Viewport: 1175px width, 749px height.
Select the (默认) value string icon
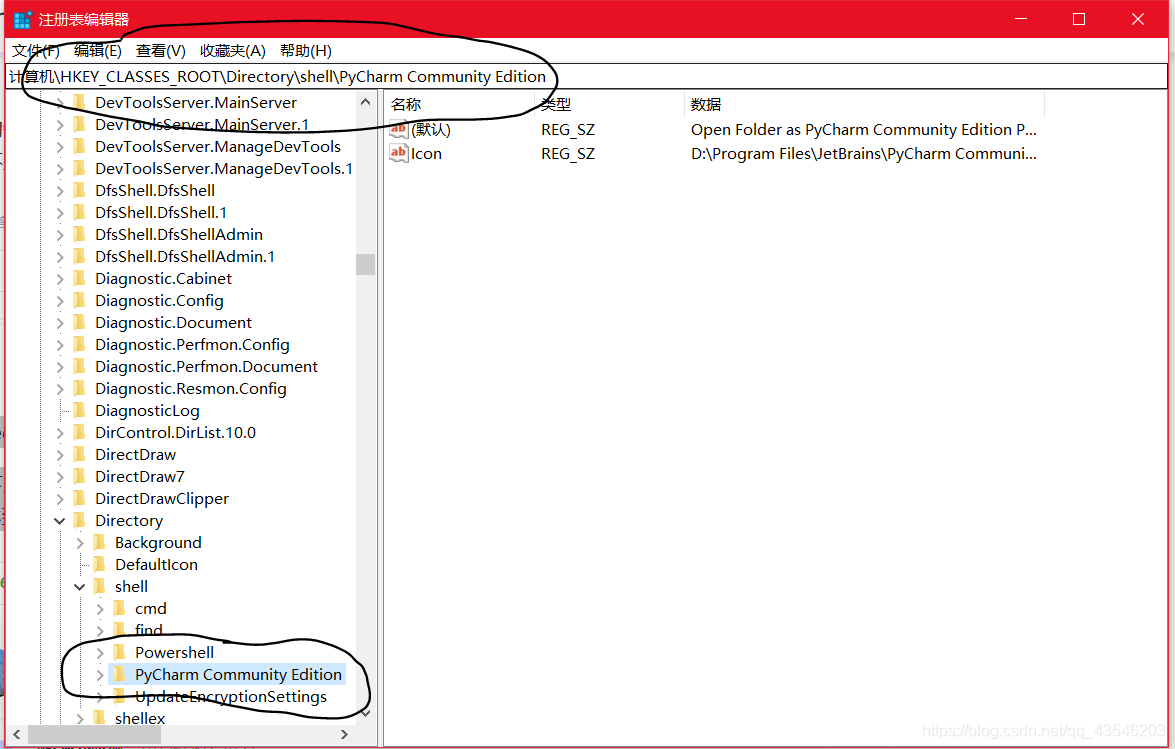tap(399, 130)
